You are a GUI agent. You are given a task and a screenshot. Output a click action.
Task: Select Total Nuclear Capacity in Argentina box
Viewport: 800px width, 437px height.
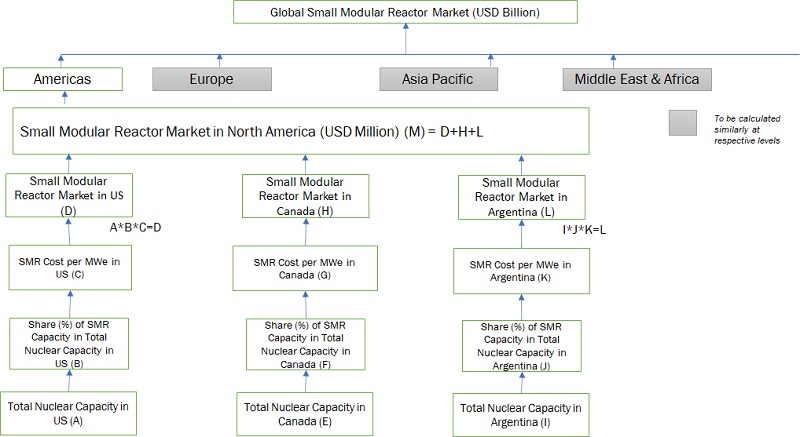click(521, 413)
